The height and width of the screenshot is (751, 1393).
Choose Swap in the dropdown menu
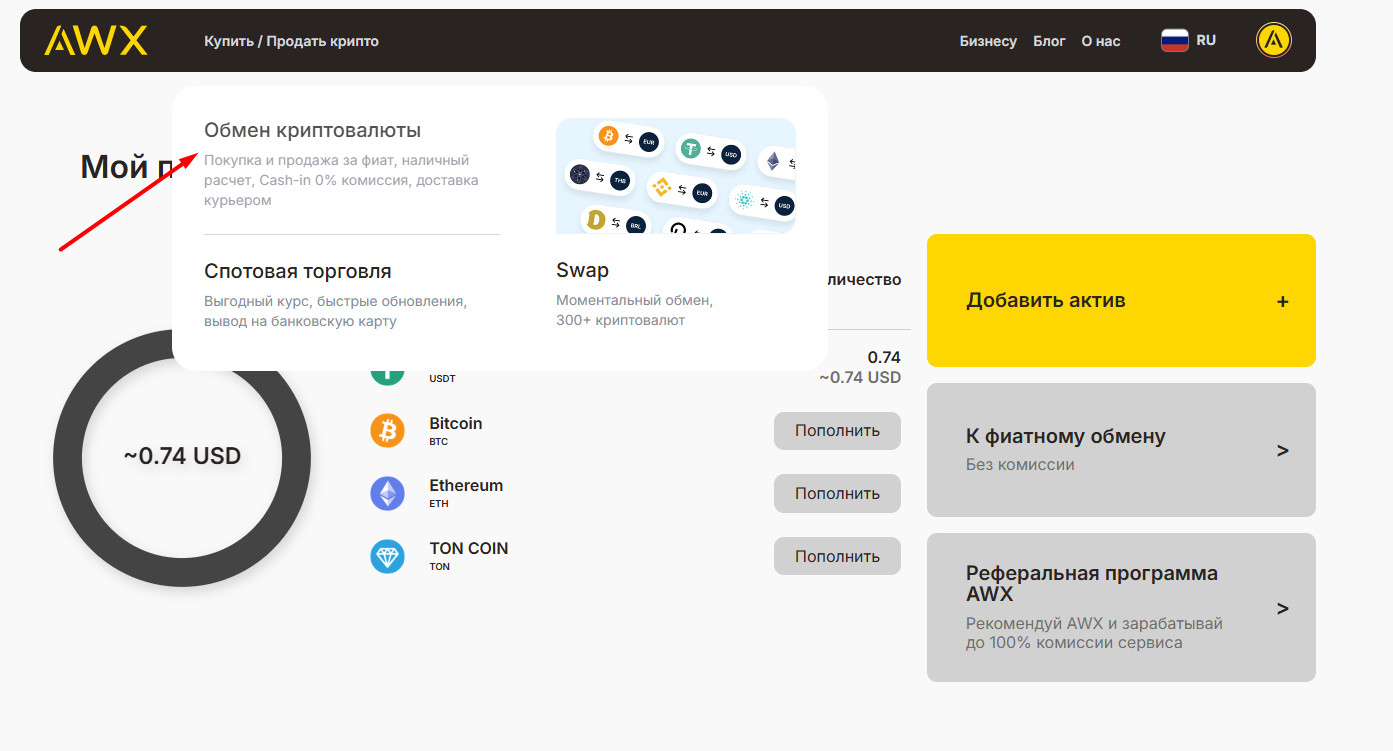click(x=582, y=271)
